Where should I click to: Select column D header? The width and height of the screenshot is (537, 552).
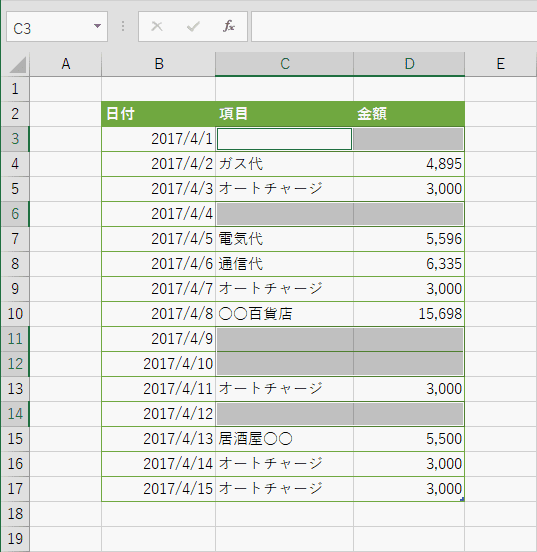tap(409, 64)
